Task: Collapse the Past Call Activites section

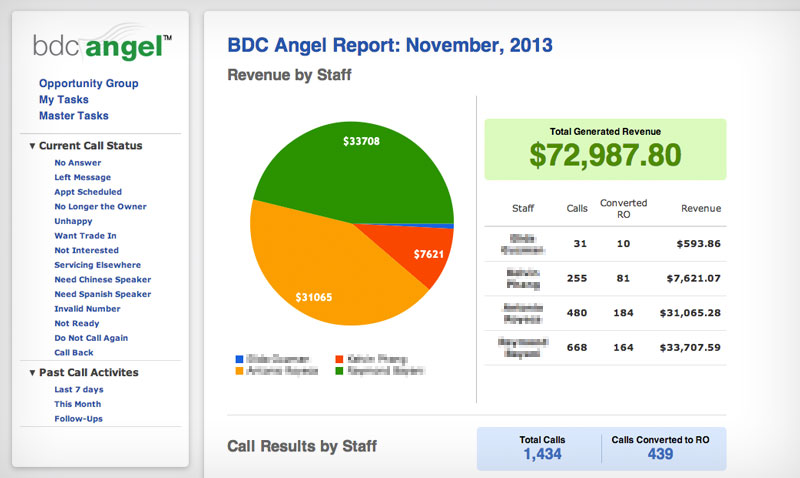Action: coord(32,373)
